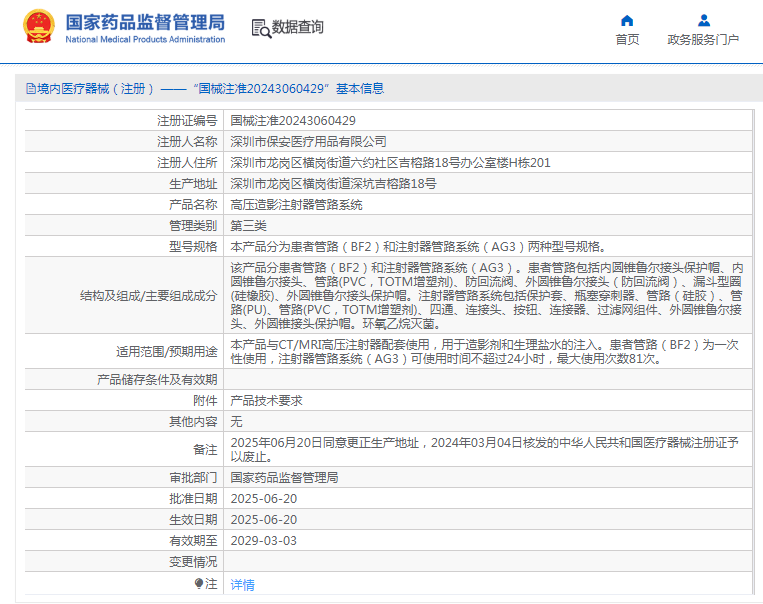
Task: Select 其他内容 value 无
Action: 236,421
